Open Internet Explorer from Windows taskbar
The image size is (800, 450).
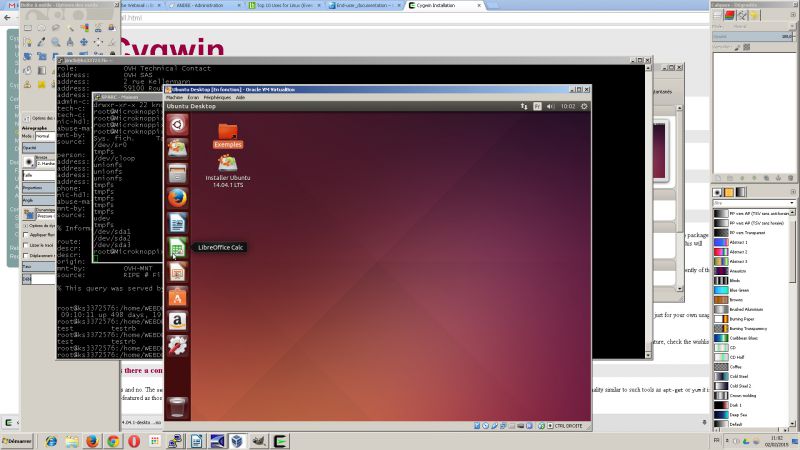tap(51, 441)
